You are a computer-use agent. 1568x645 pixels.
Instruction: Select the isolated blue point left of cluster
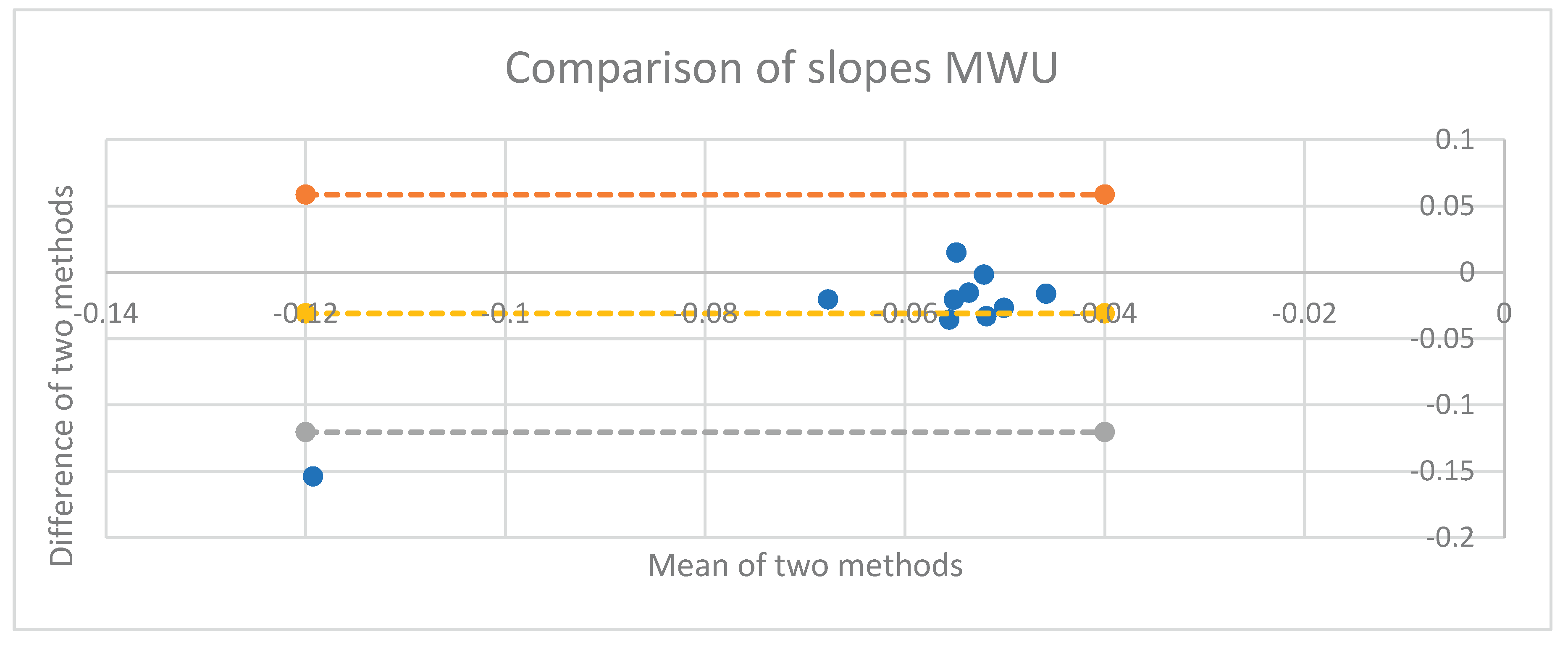(x=828, y=299)
